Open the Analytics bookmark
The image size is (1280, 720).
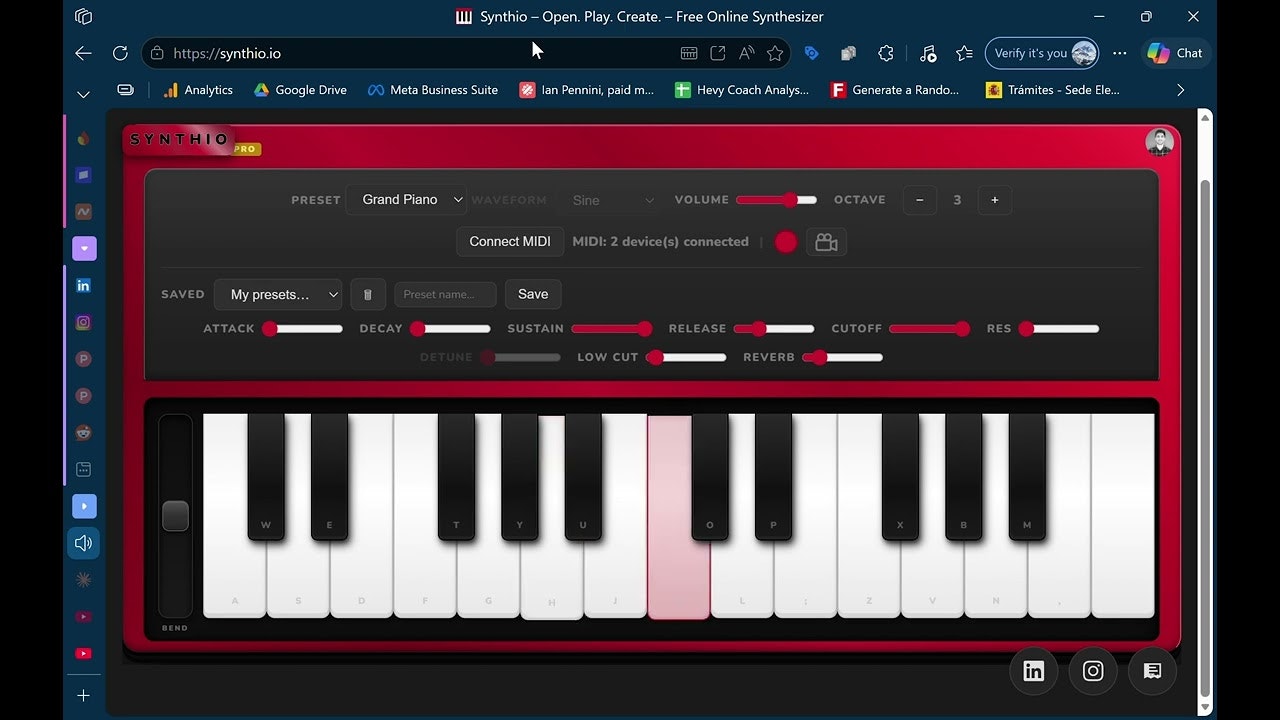click(197, 90)
